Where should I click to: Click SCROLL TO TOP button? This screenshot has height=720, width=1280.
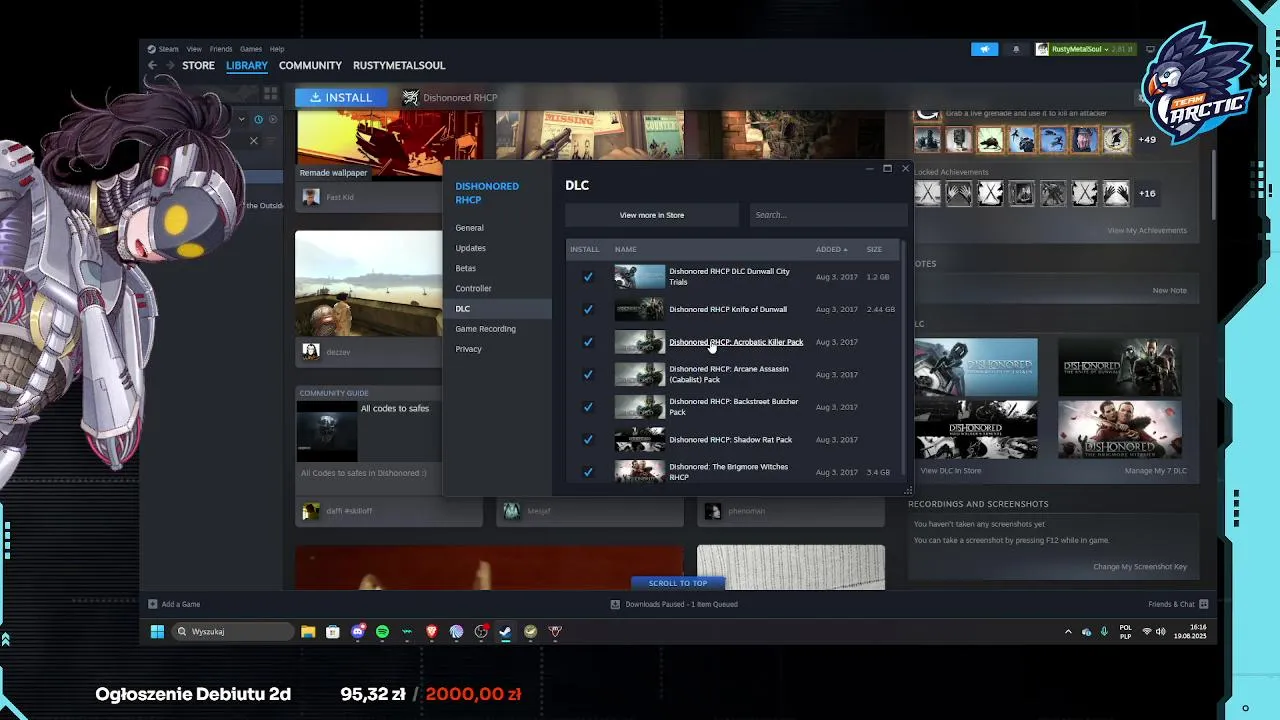[x=678, y=583]
